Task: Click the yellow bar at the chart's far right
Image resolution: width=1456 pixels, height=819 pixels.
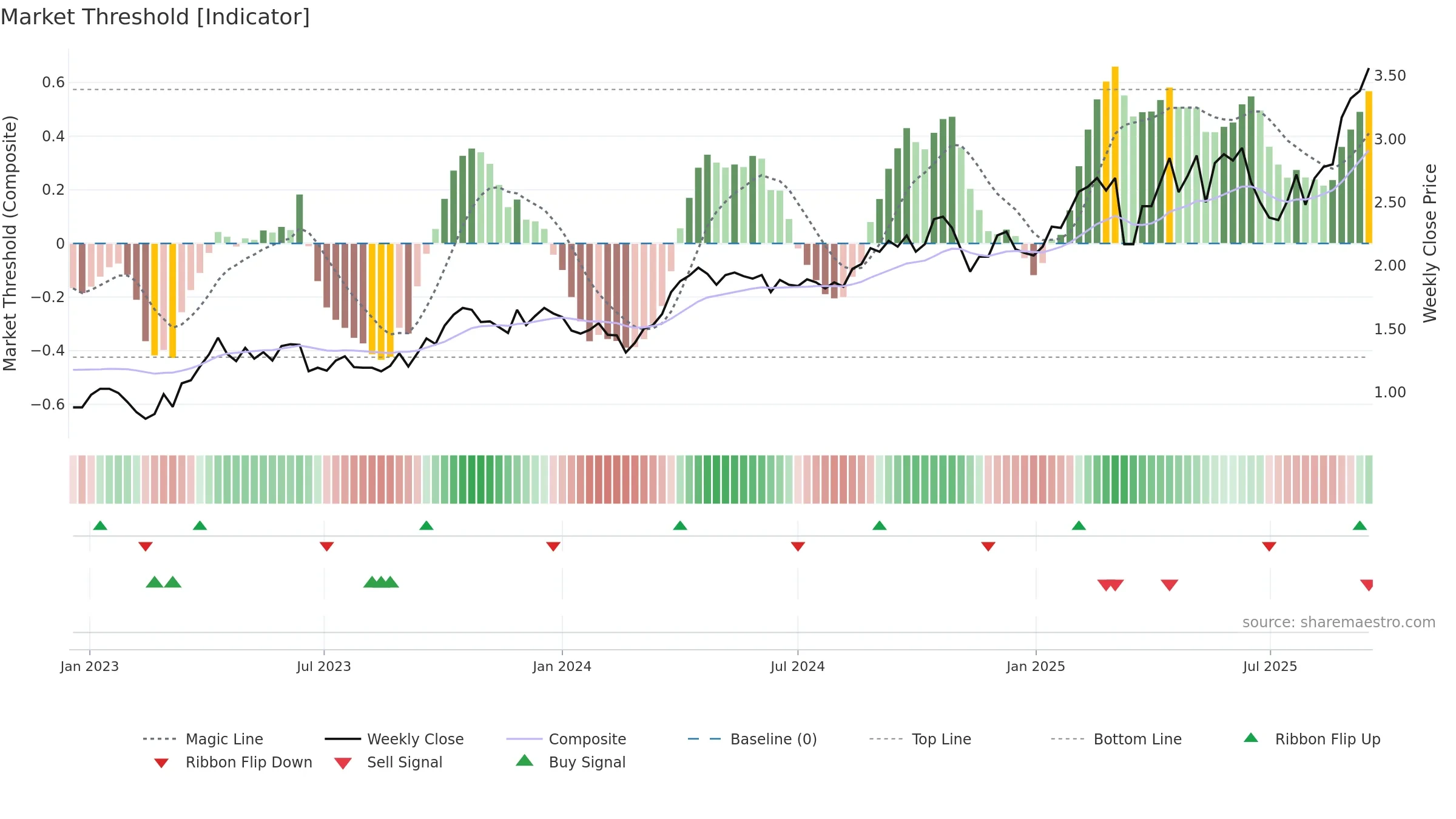Action: tap(1369, 167)
